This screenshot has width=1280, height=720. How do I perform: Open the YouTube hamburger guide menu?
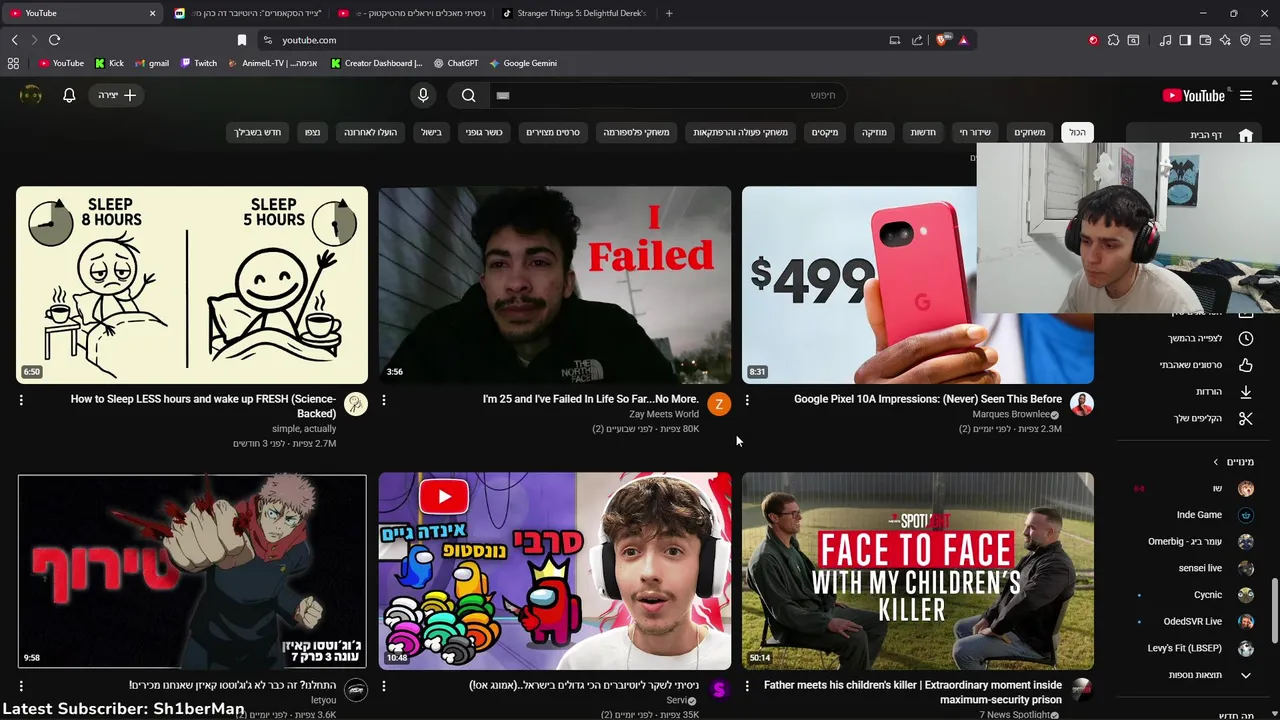pyautogui.click(x=1246, y=96)
